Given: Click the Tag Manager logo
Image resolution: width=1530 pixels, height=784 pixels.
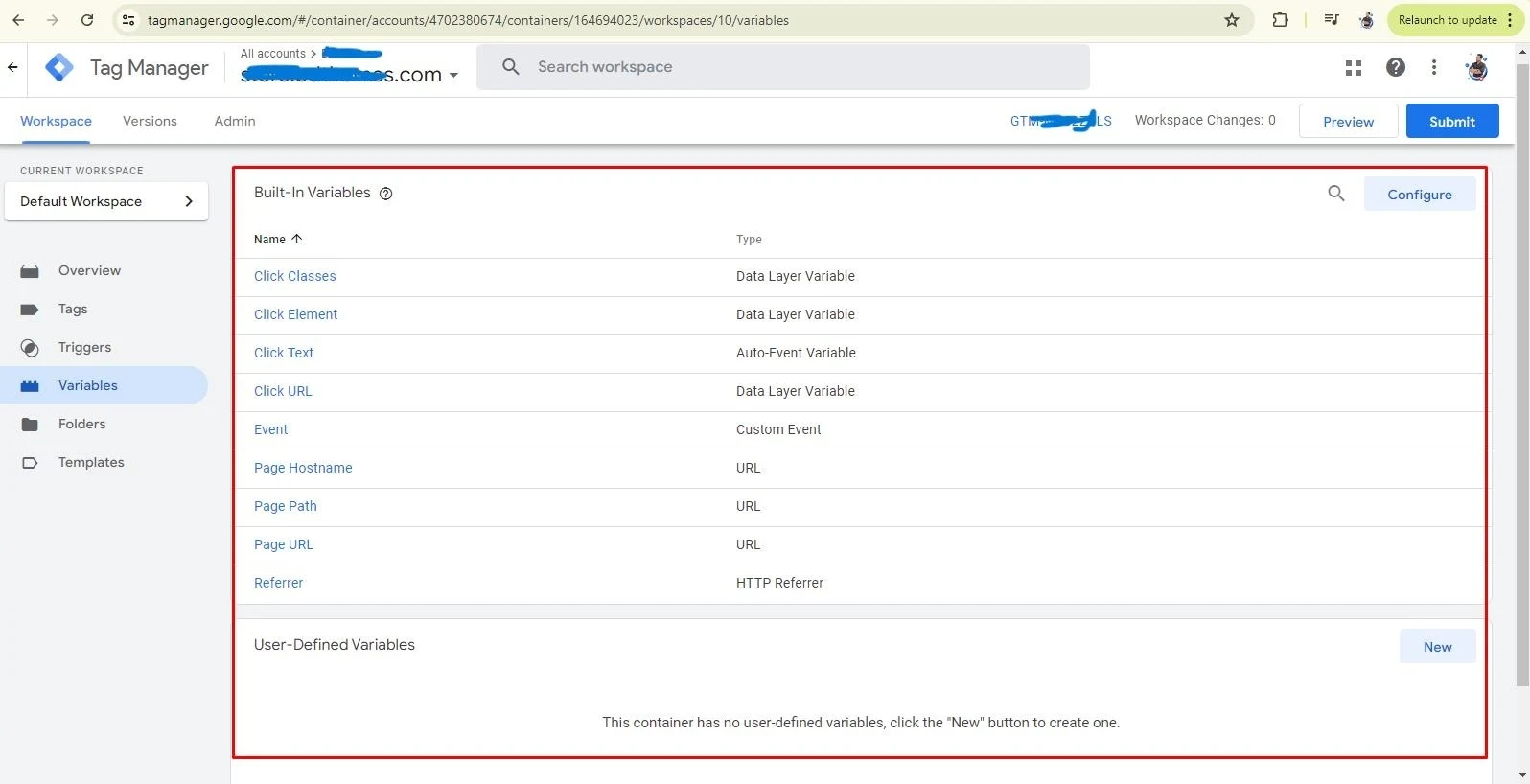Looking at the screenshot, I should (59, 67).
